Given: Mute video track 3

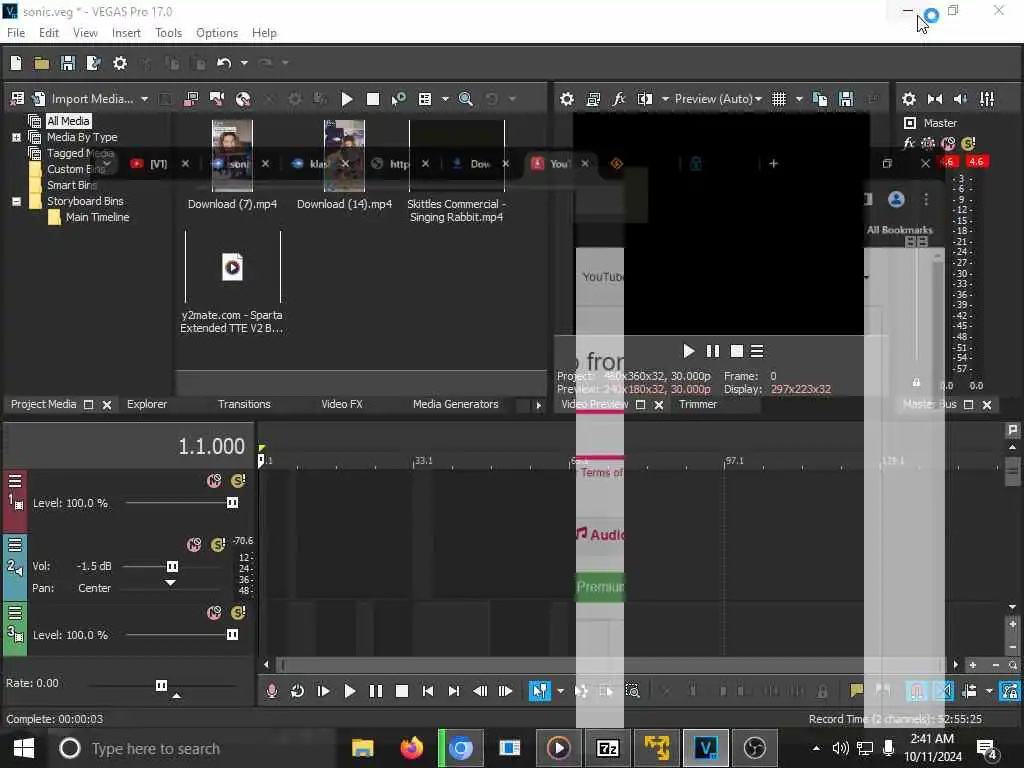Looking at the screenshot, I should pyautogui.click(x=214, y=613).
